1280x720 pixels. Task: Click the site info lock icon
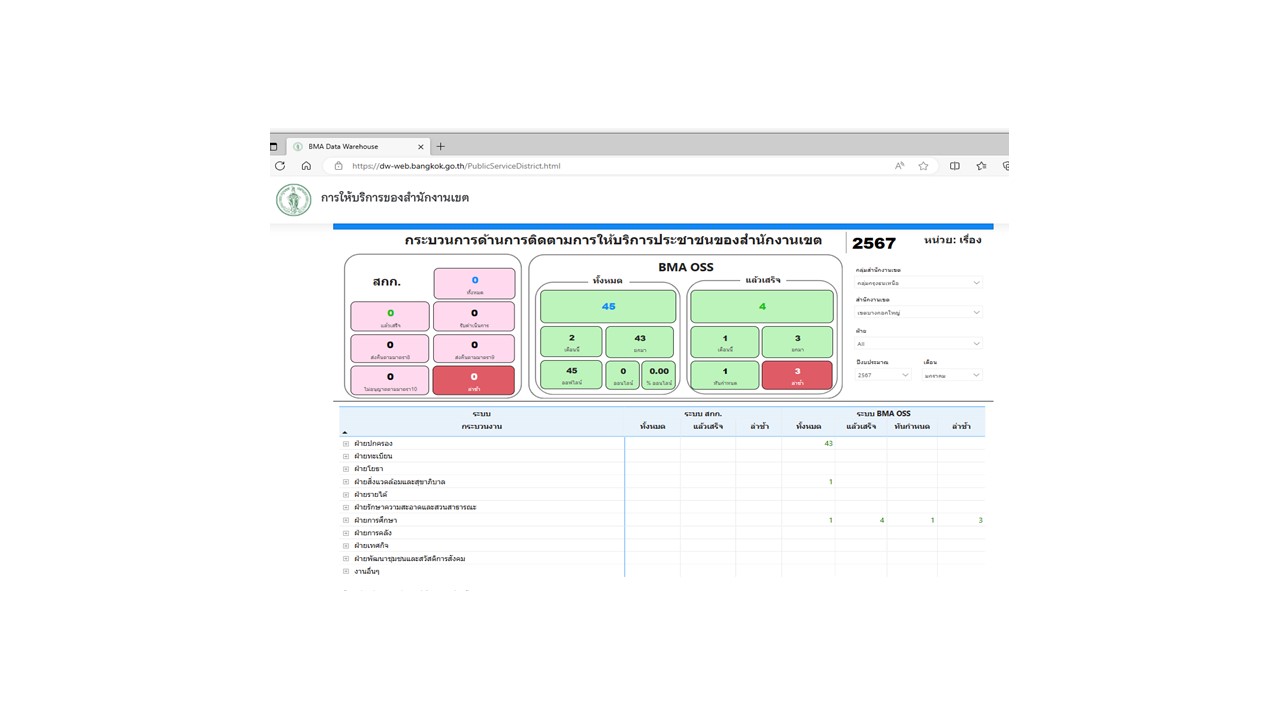(x=338, y=166)
